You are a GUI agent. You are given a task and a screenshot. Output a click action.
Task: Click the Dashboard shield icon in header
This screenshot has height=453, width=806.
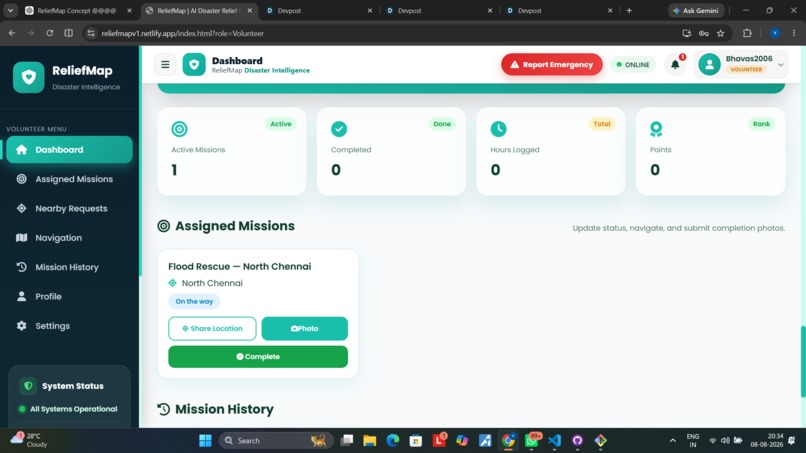(x=194, y=65)
